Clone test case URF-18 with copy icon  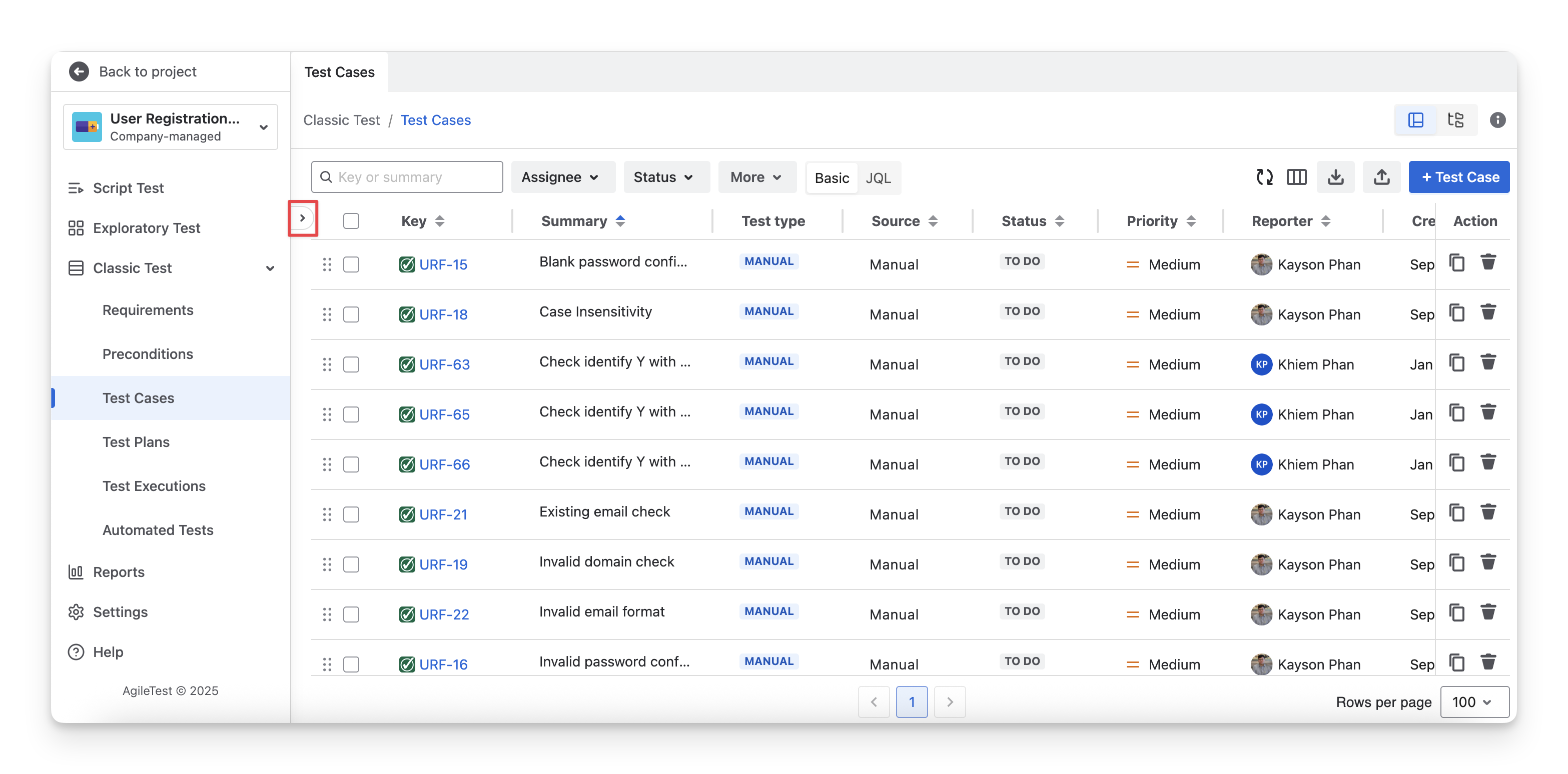coord(1456,313)
